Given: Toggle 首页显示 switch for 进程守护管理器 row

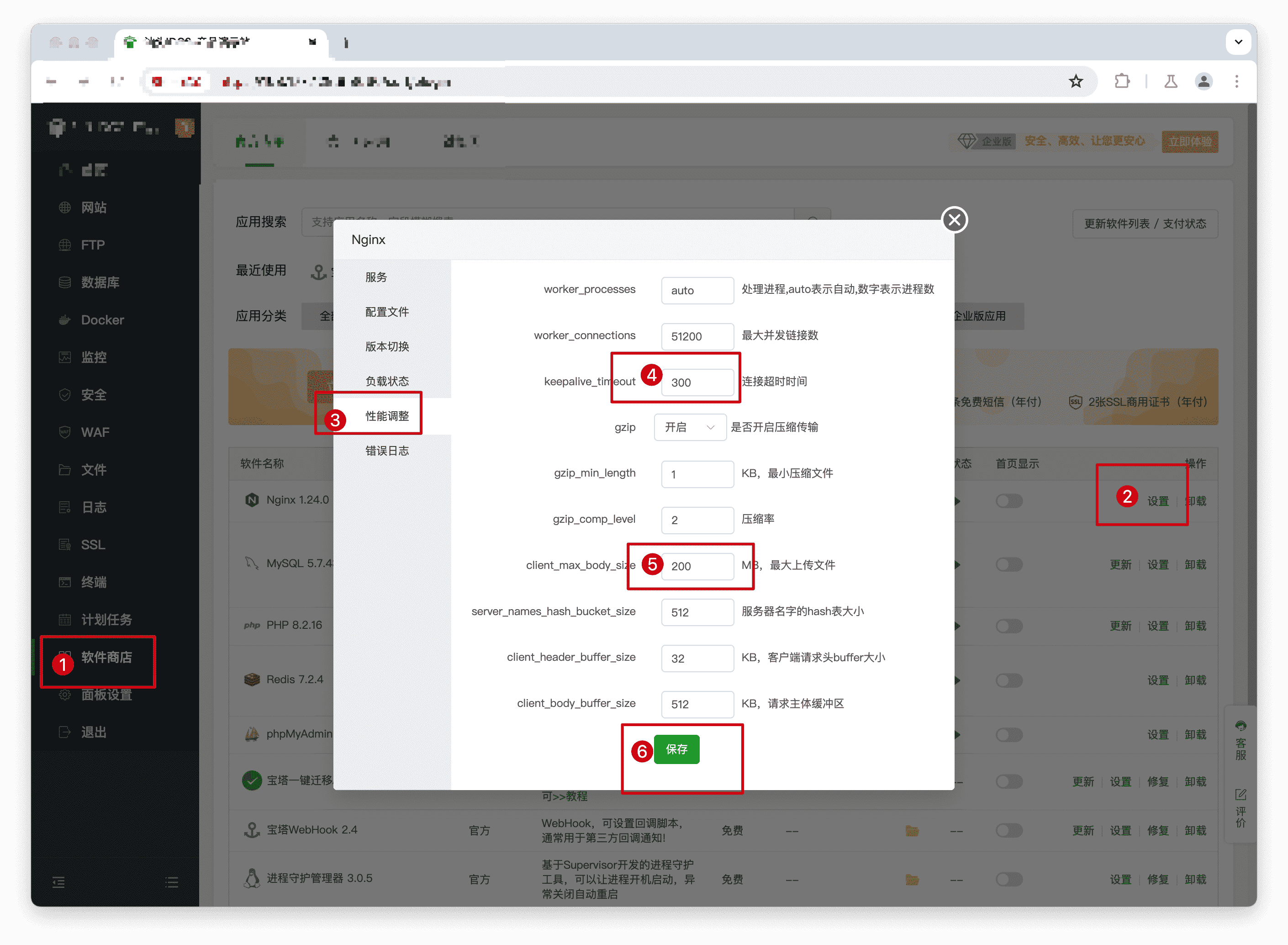Looking at the screenshot, I should 1009,879.
